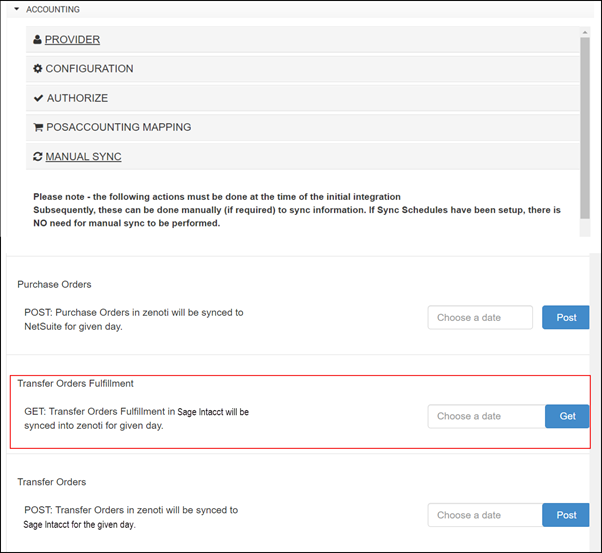Click the Configuration gear icon

[x=38, y=68]
